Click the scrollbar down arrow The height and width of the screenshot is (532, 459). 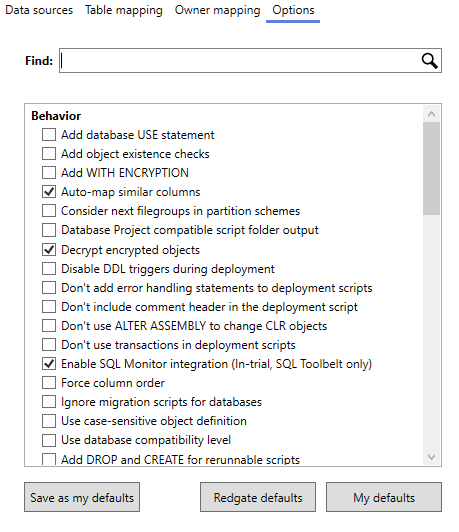[432, 457]
